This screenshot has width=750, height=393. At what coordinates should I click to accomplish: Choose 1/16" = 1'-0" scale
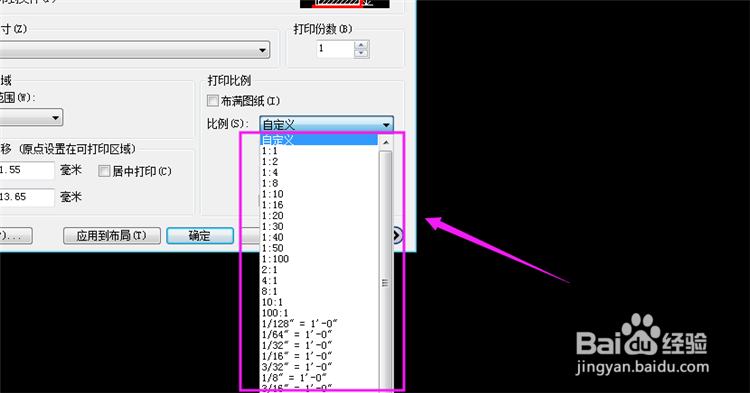(319, 356)
